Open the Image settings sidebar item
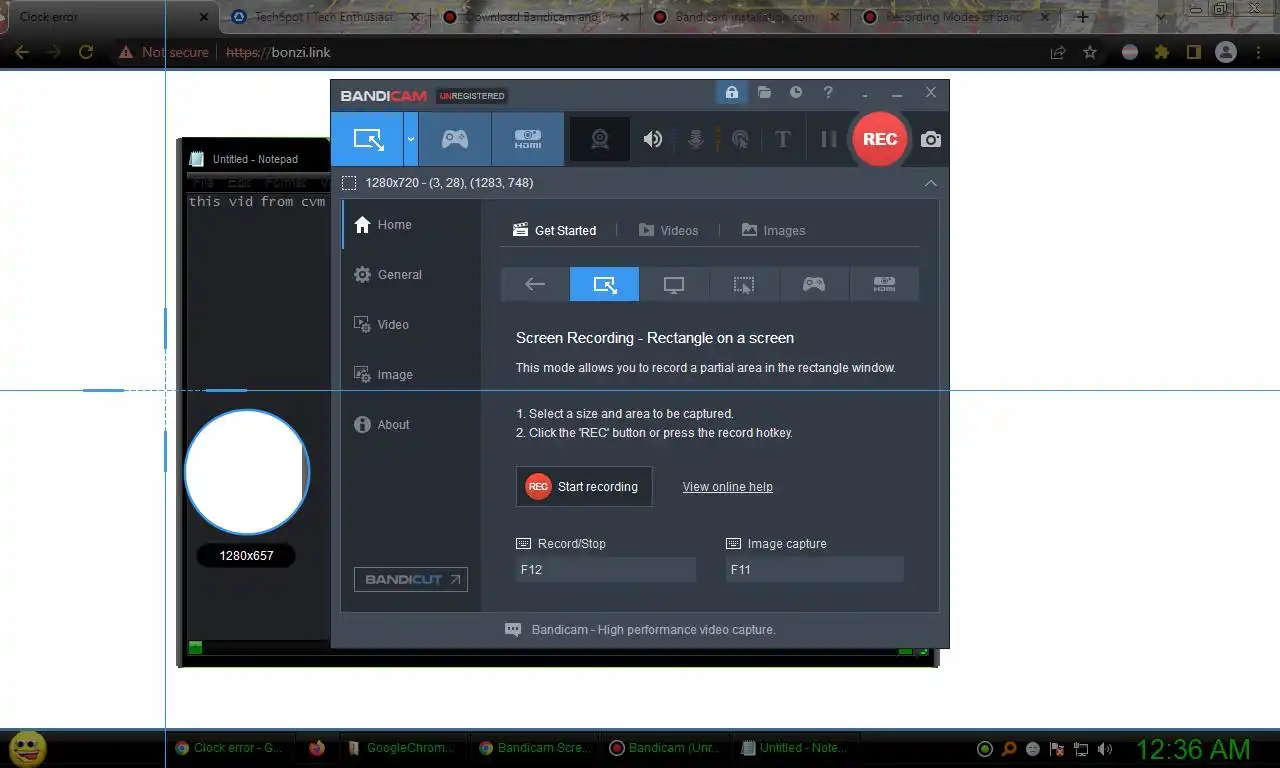The height and width of the screenshot is (768, 1280). tap(411, 375)
